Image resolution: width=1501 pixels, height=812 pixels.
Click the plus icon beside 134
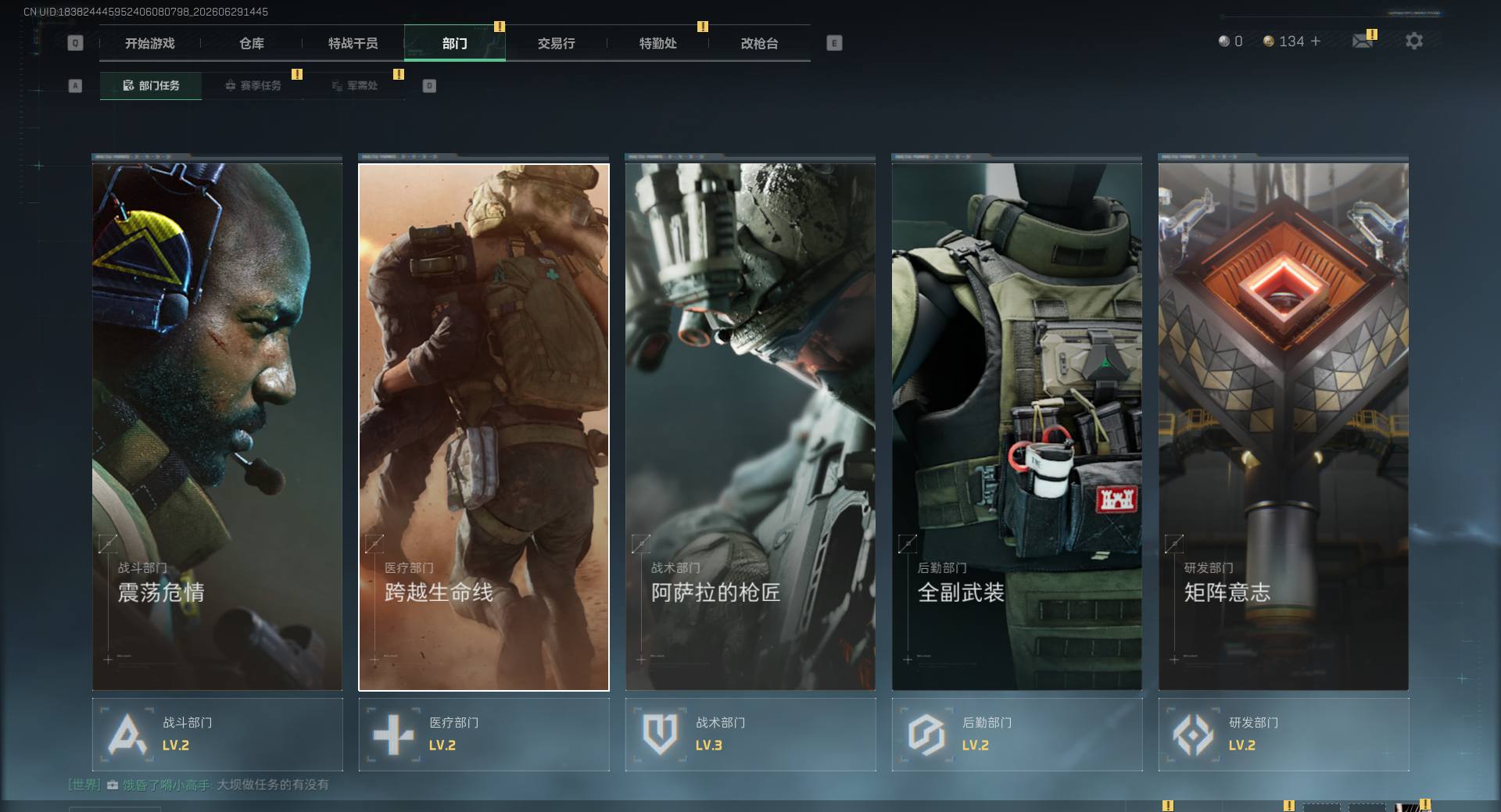point(1316,41)
